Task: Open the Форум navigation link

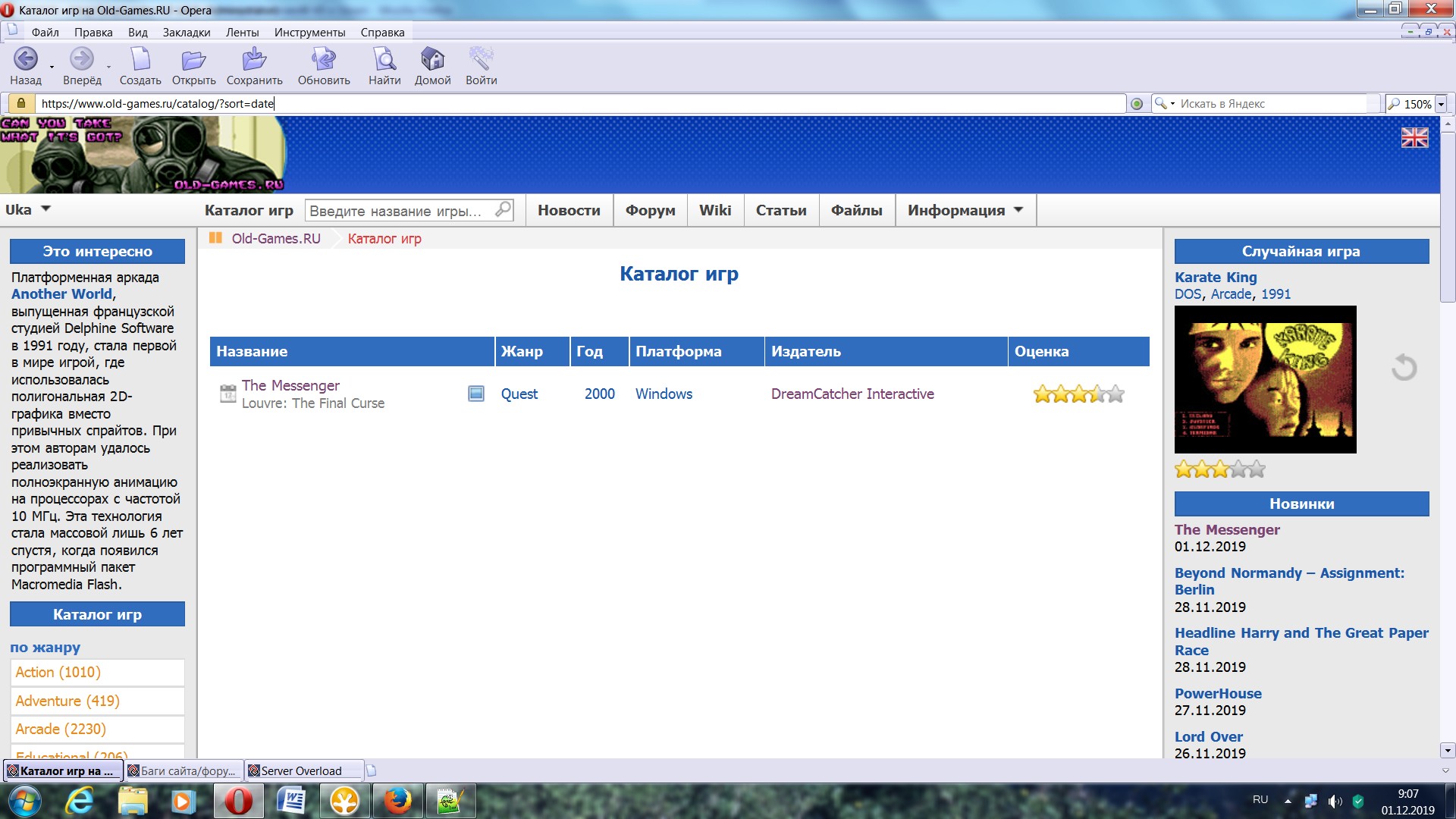Action: (650, 210)
